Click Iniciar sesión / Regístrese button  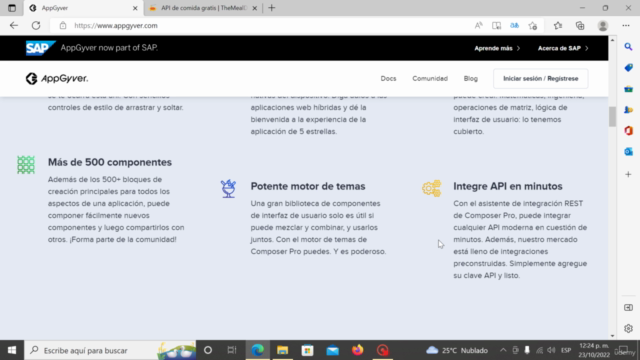coord(540,78)
